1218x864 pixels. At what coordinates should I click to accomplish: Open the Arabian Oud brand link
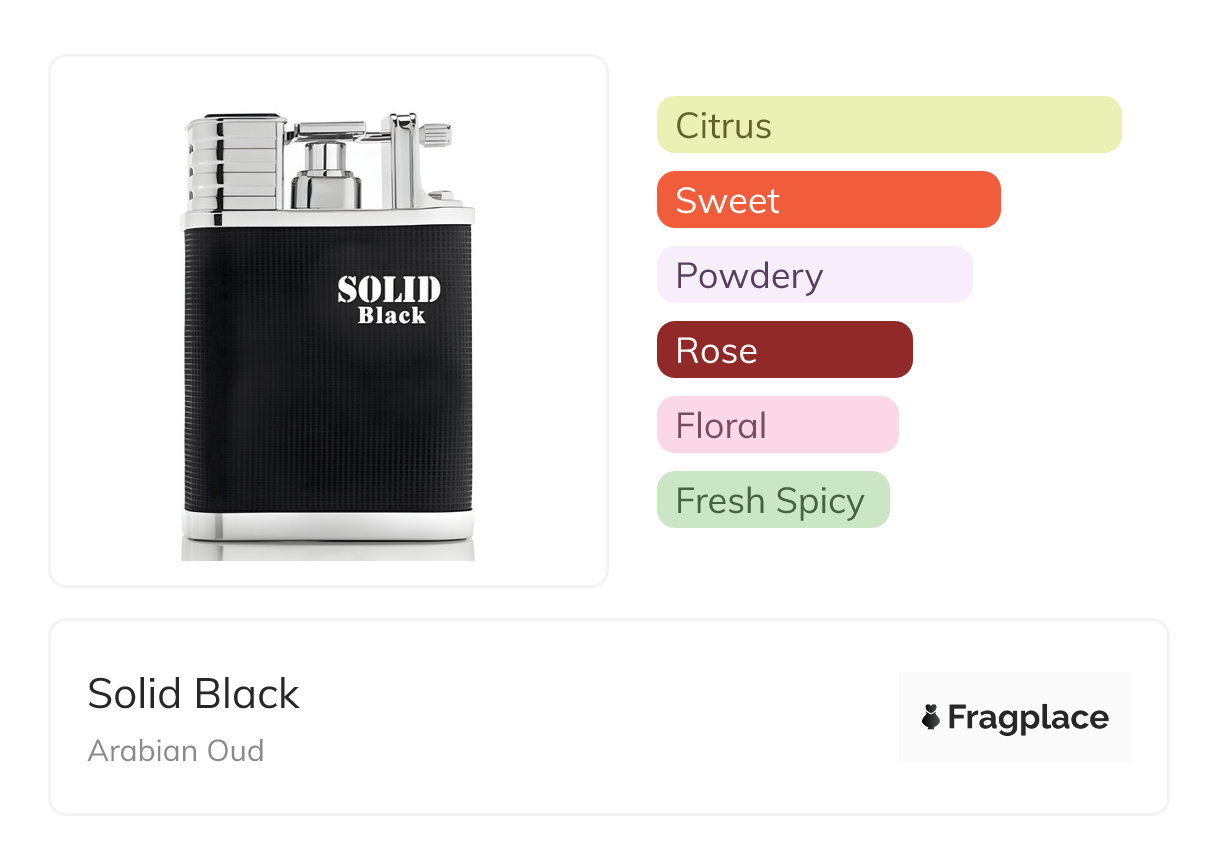click(176, 750)
